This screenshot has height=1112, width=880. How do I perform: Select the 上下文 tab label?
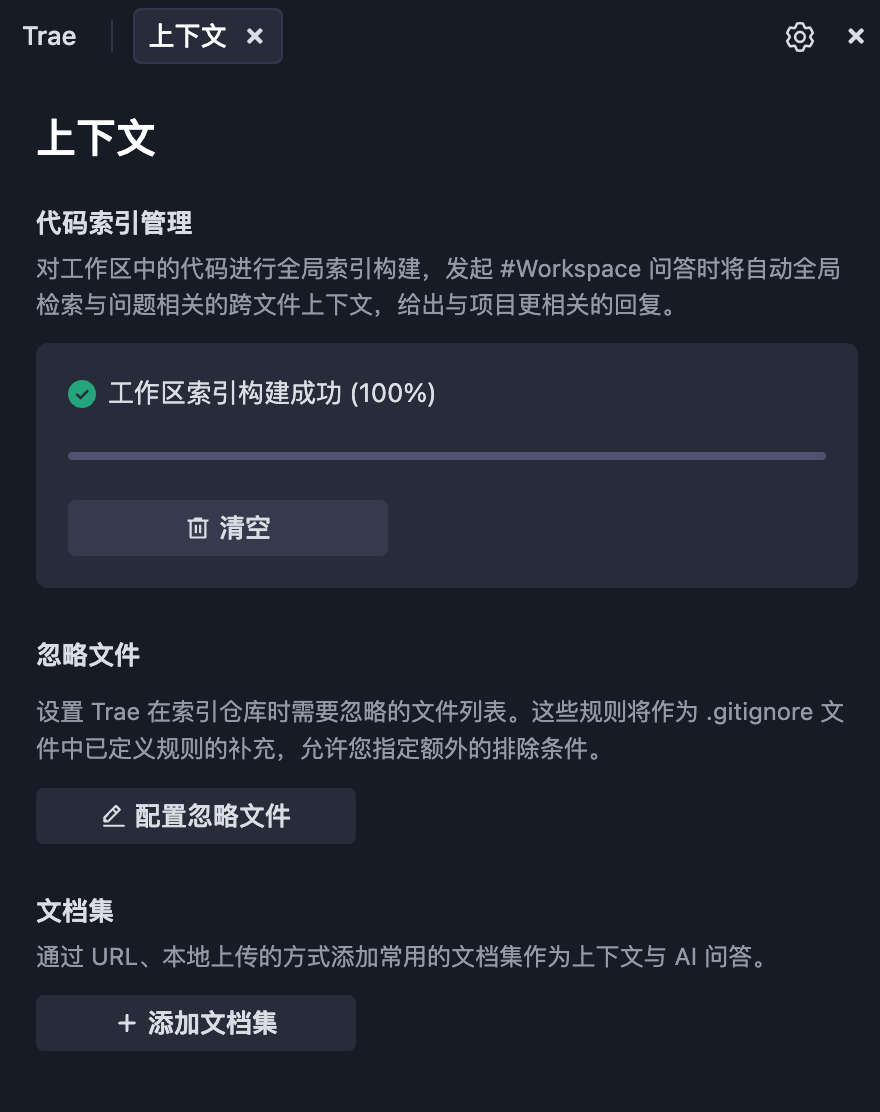[x=188, y=37]
